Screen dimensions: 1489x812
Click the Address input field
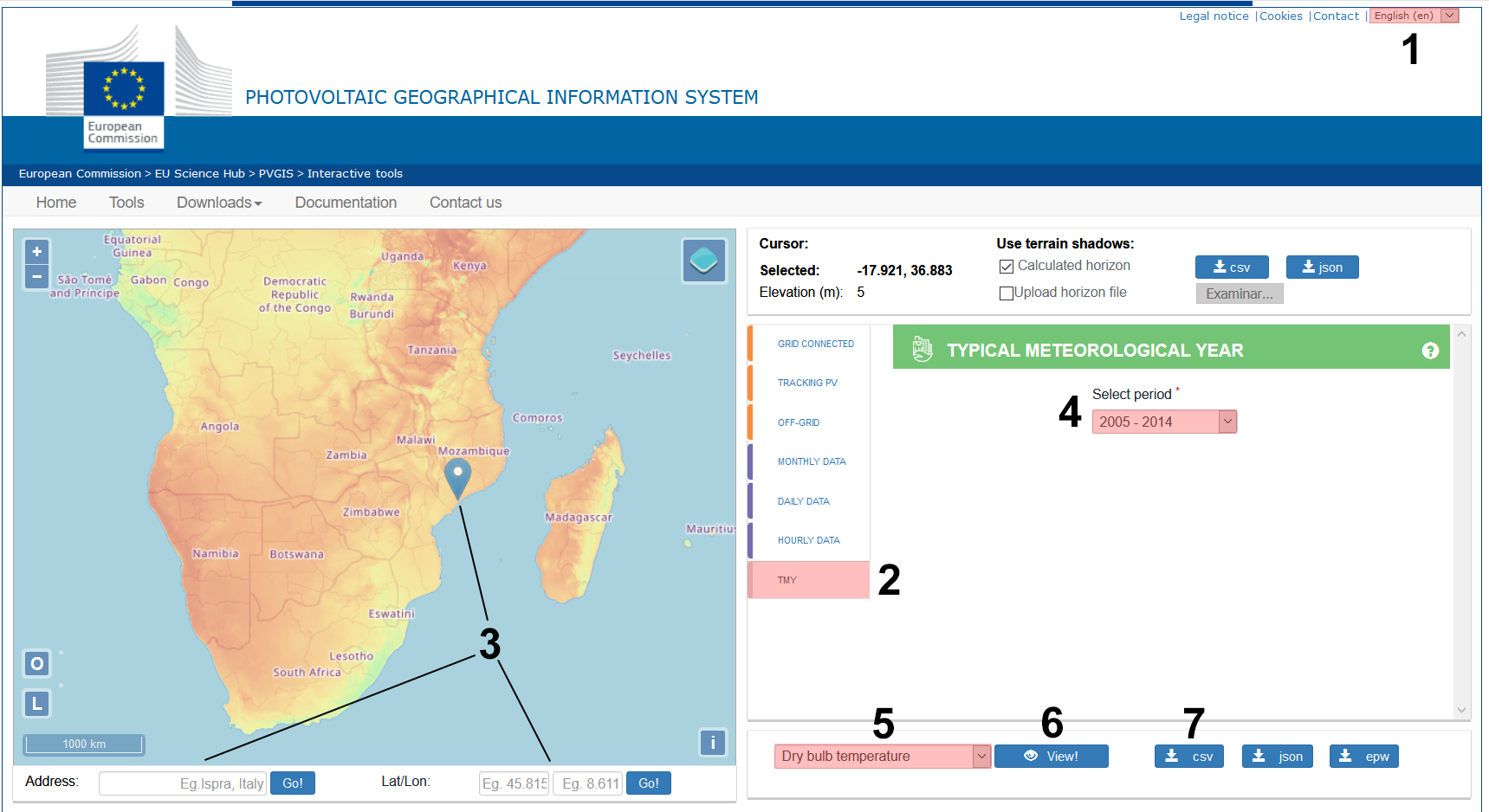click(183, 783)
